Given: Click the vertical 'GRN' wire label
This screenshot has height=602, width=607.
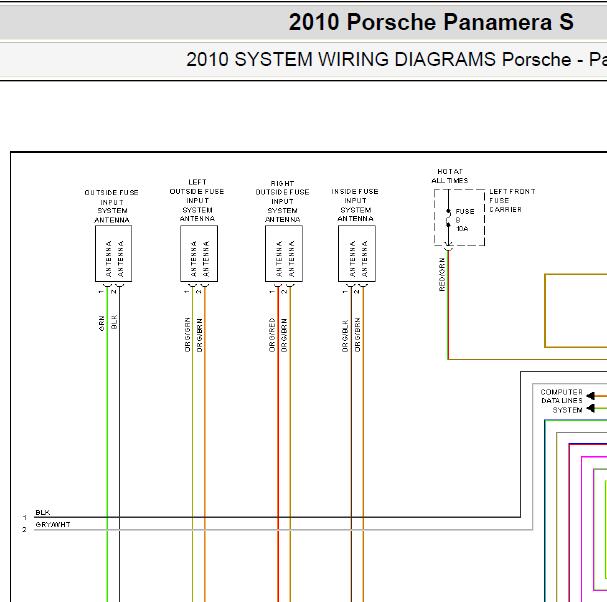Looking at the screenshot, I should tap(102, 324).
